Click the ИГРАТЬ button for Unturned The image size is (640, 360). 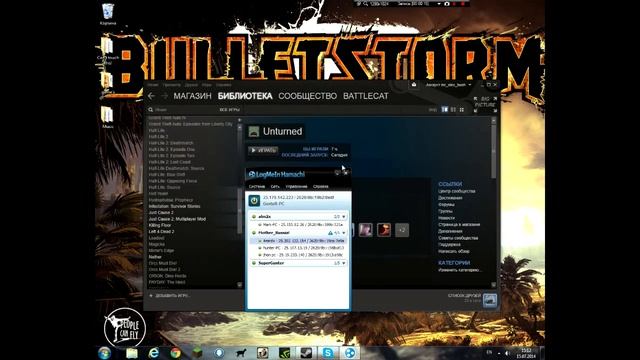pos(263,150)
